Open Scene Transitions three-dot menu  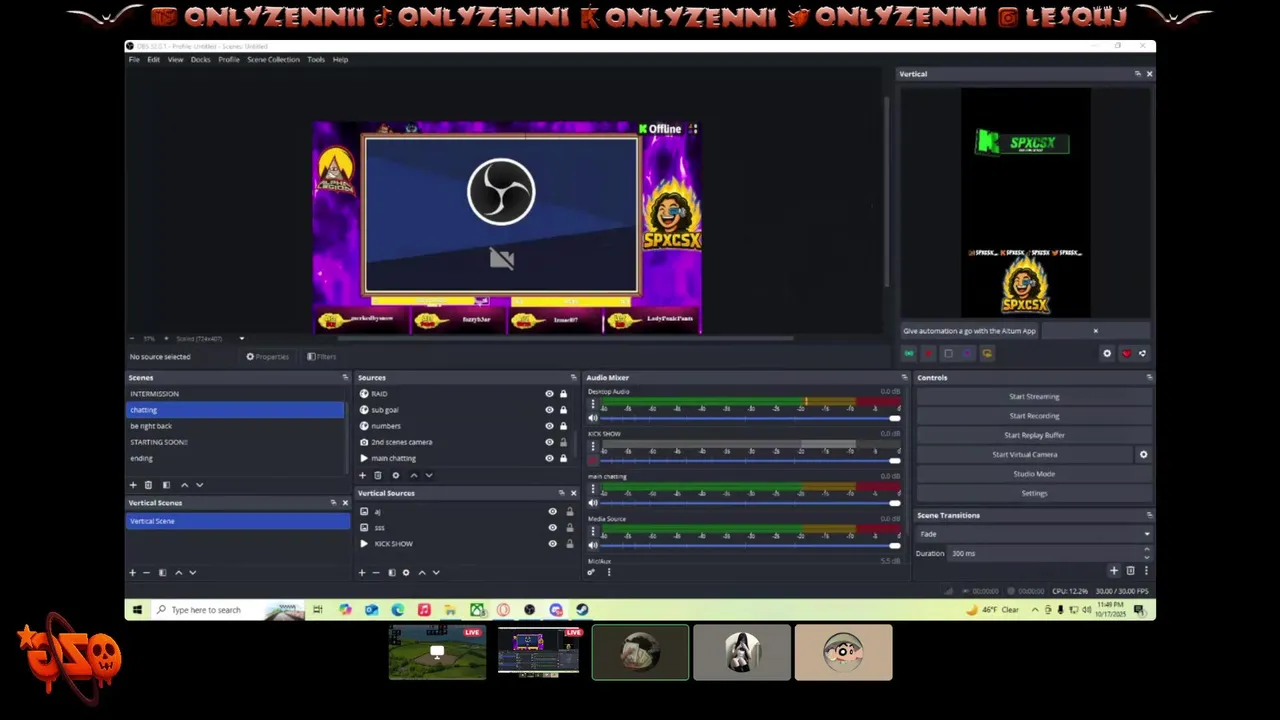1146,571
